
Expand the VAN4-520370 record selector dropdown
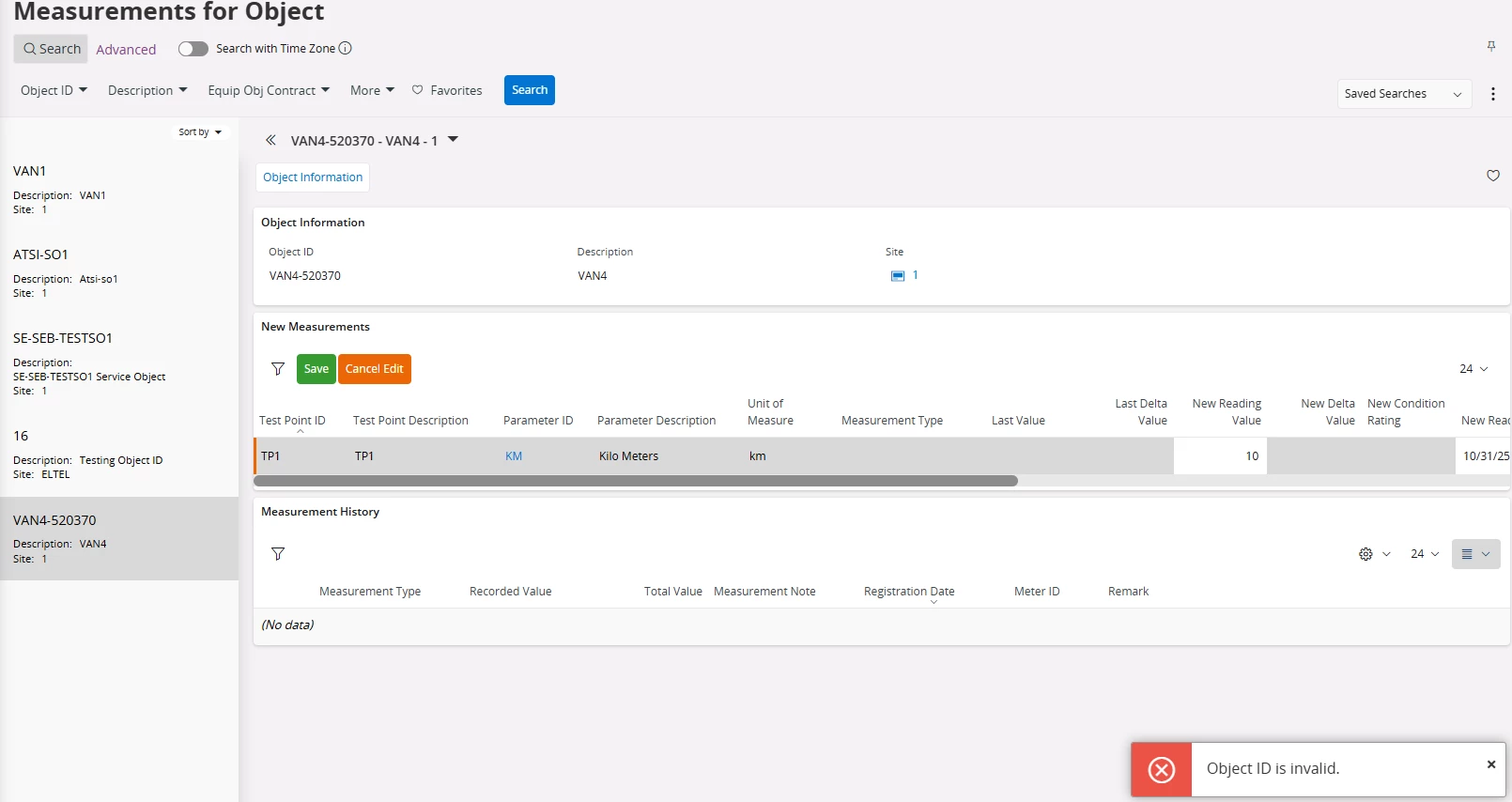(x=453, y=140)
